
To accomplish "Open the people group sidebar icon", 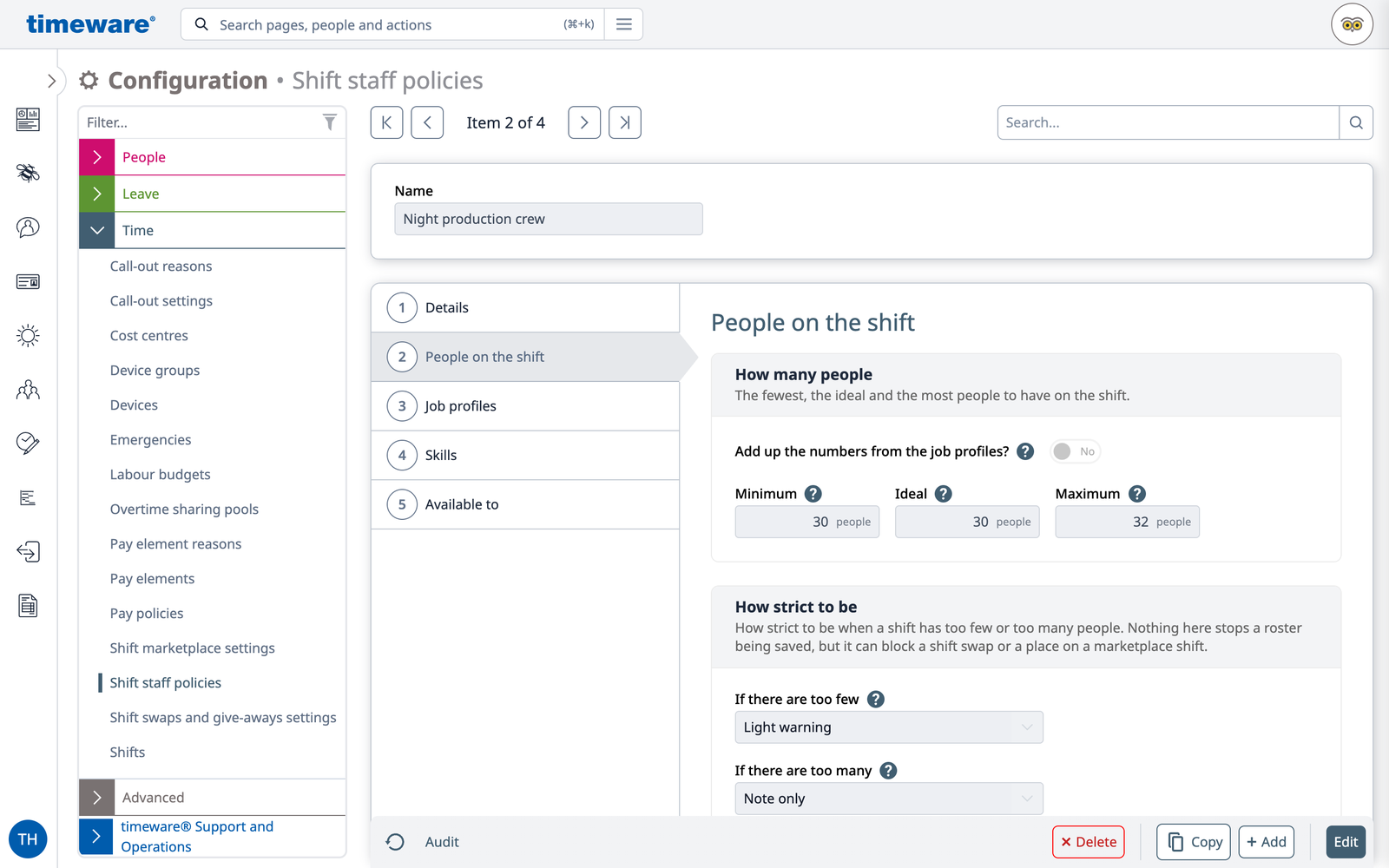I will point(28,390).
